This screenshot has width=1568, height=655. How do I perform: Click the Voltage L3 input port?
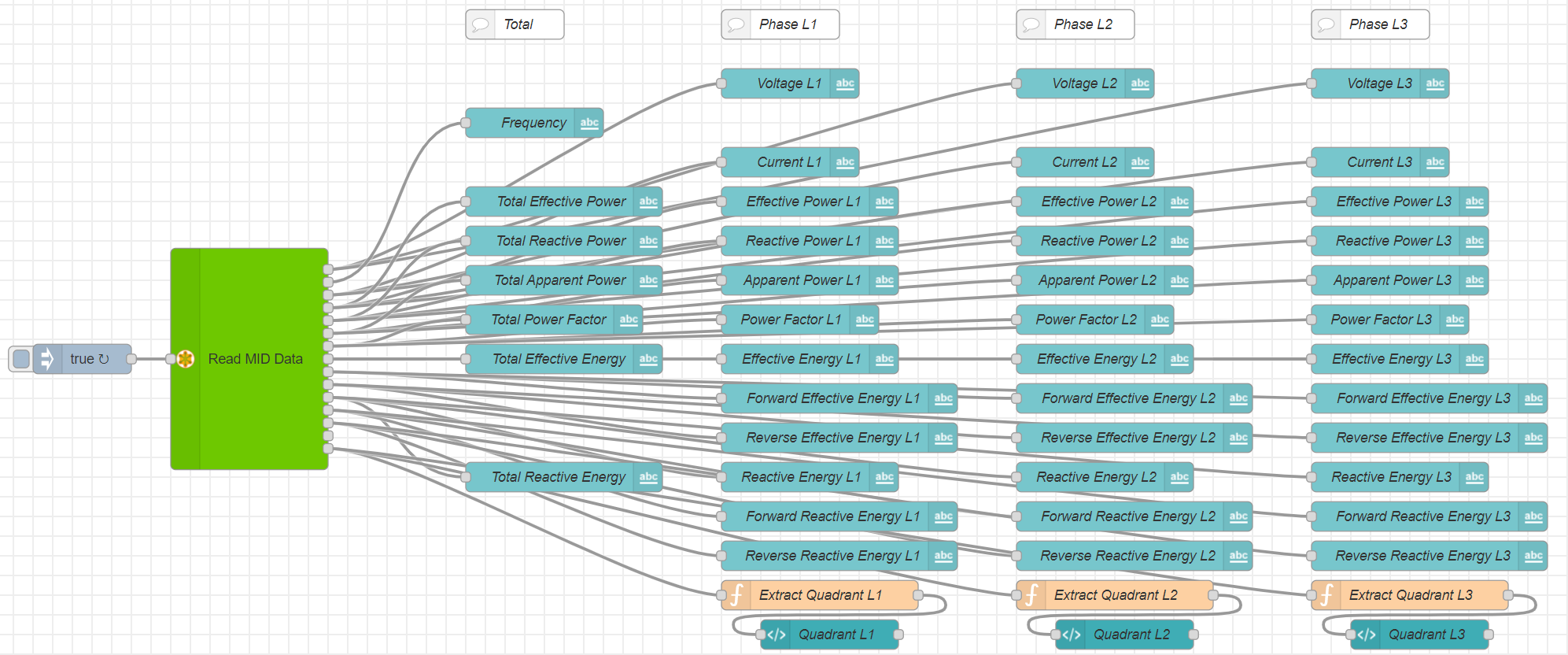(1312, 83)
